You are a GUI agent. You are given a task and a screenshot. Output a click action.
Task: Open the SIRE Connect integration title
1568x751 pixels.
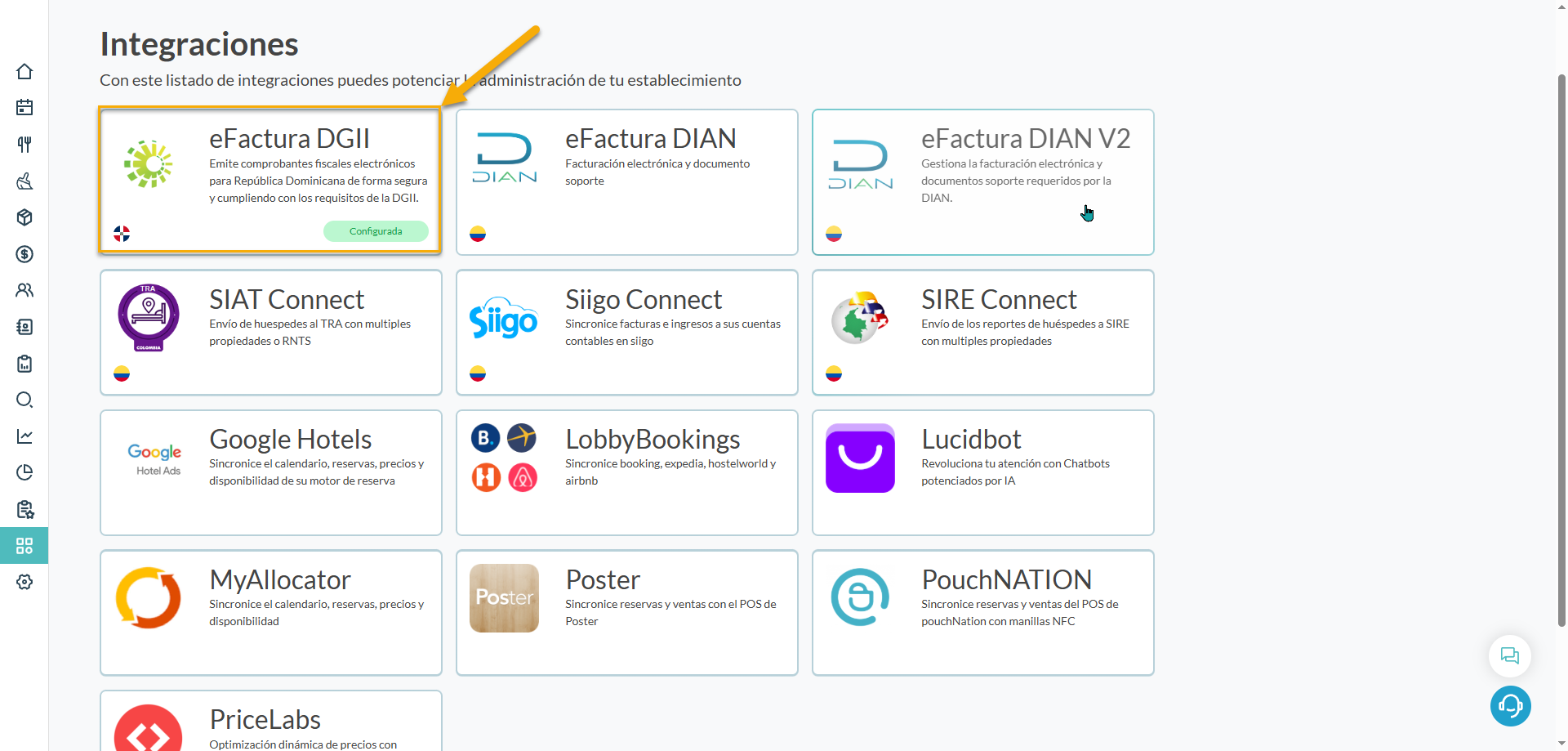(x=999, y=300)
